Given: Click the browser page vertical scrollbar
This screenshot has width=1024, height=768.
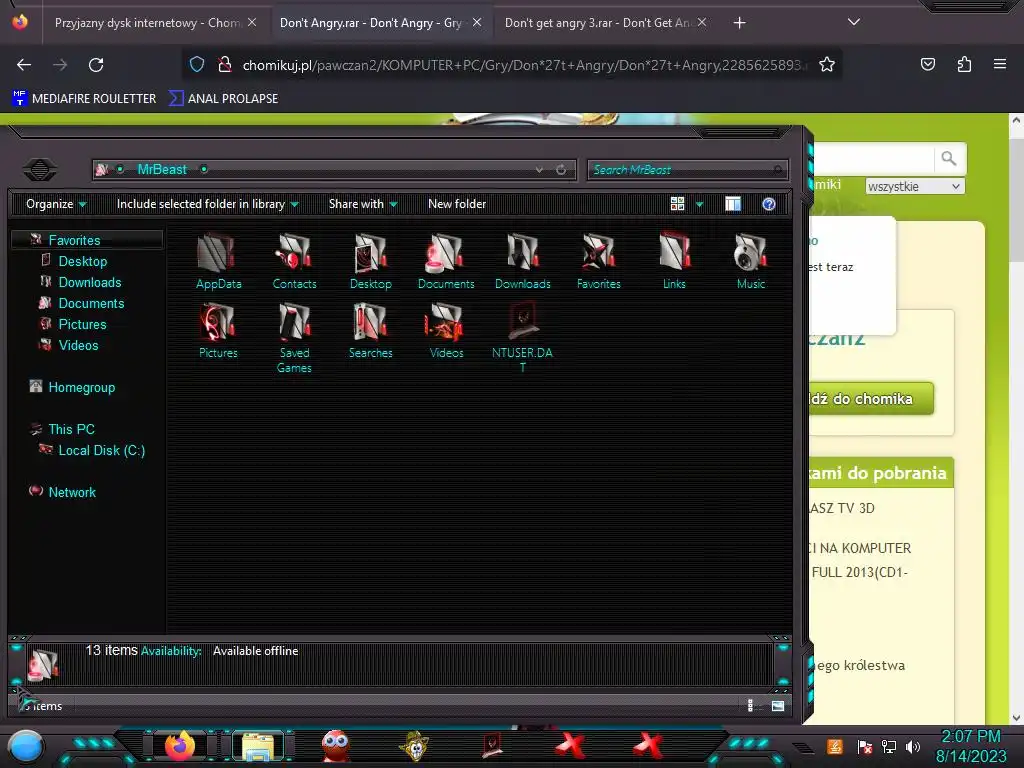Looking at the screenshot, I should [1016, 418].
